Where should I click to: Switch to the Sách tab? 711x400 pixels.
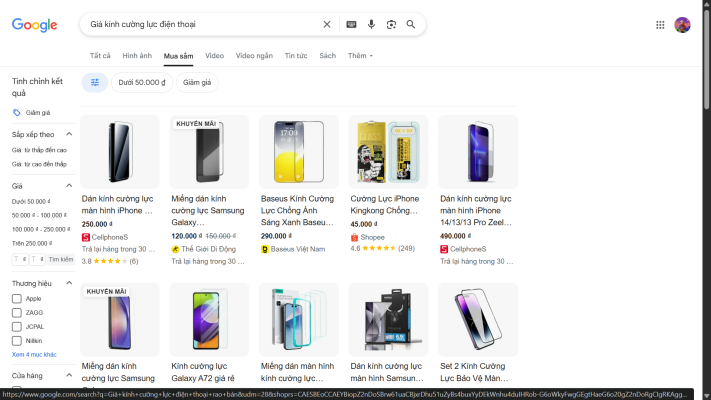coord(327,56)
